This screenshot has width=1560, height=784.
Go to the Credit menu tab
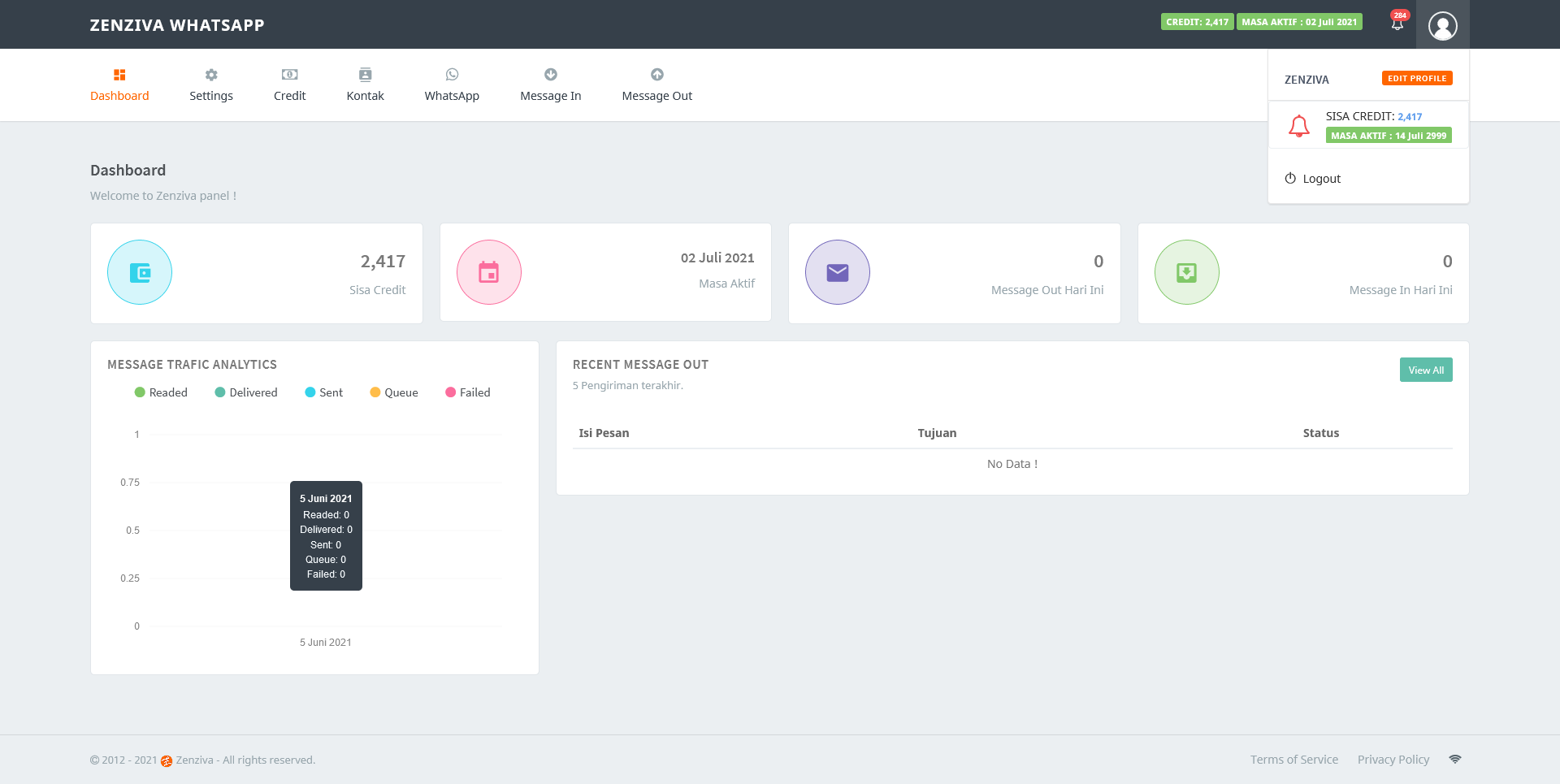290,85
